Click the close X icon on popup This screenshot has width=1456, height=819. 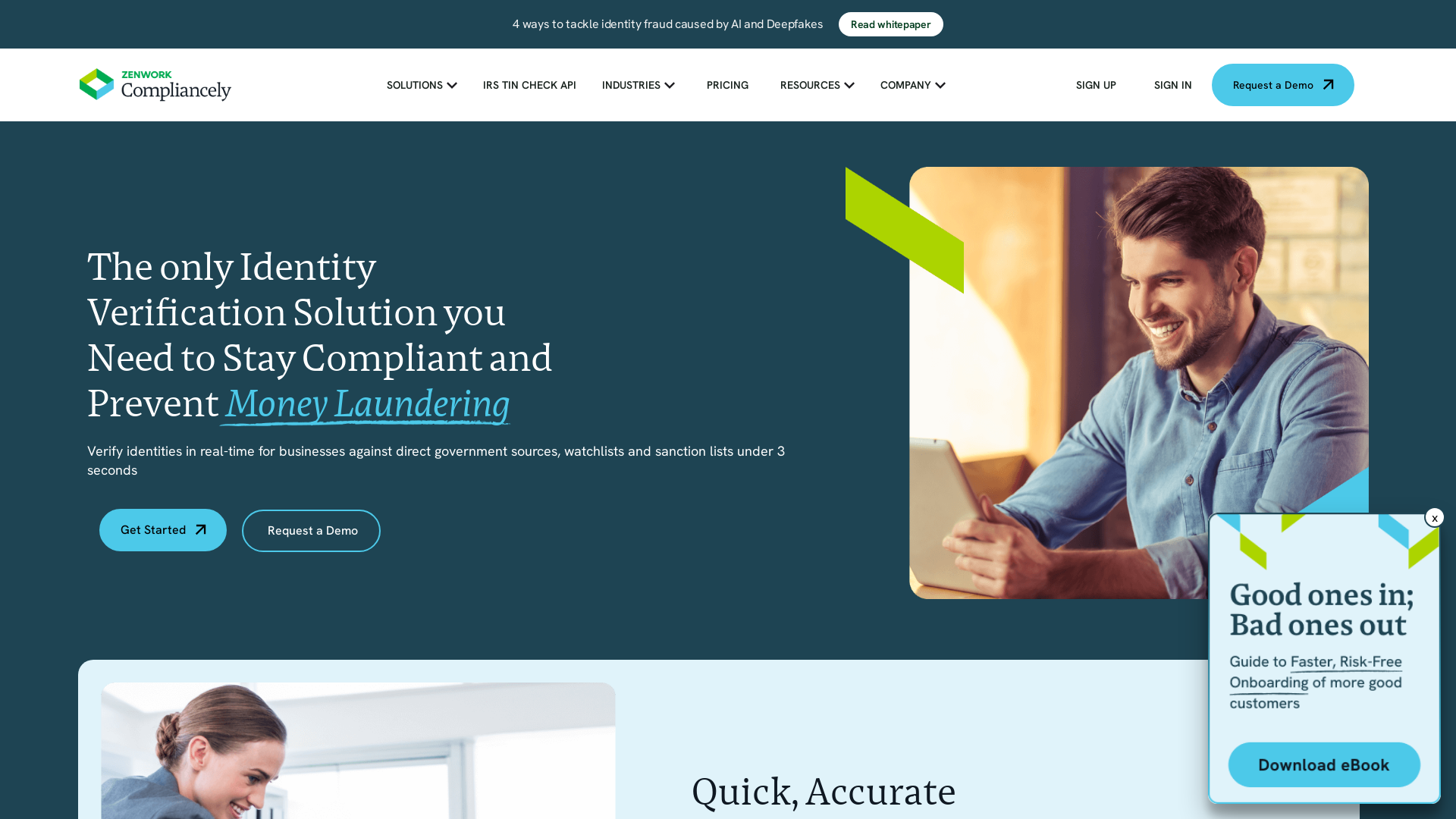(x=1435, y=518)
